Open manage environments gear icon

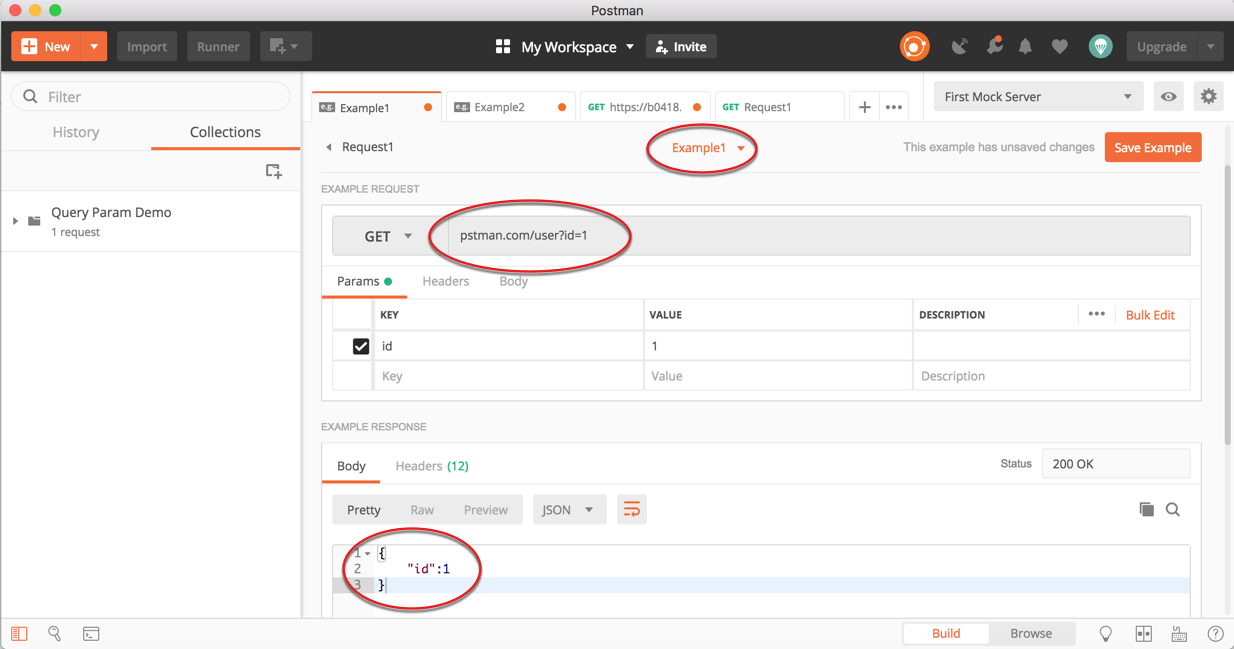1209,97
